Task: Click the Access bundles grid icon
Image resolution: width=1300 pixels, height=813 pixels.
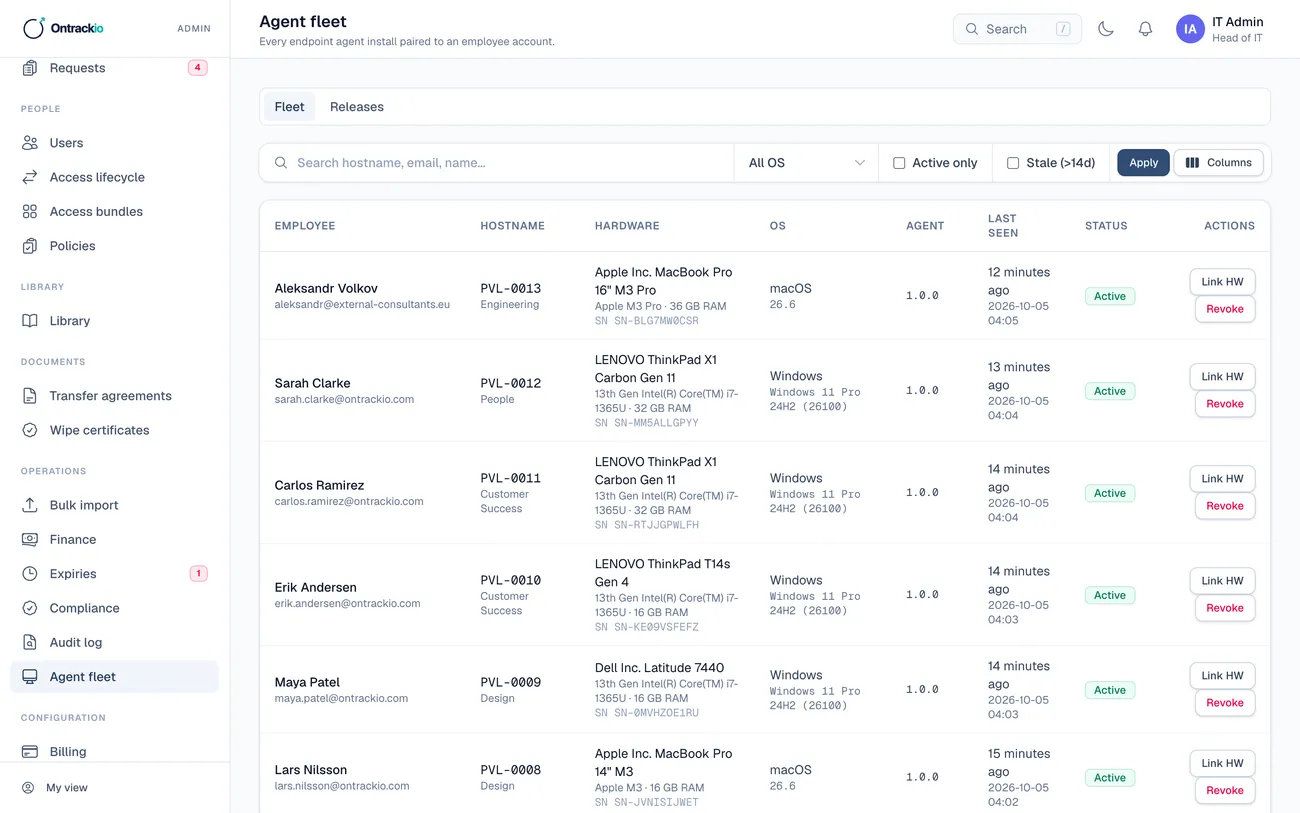Action: click(x=30, y=212)
